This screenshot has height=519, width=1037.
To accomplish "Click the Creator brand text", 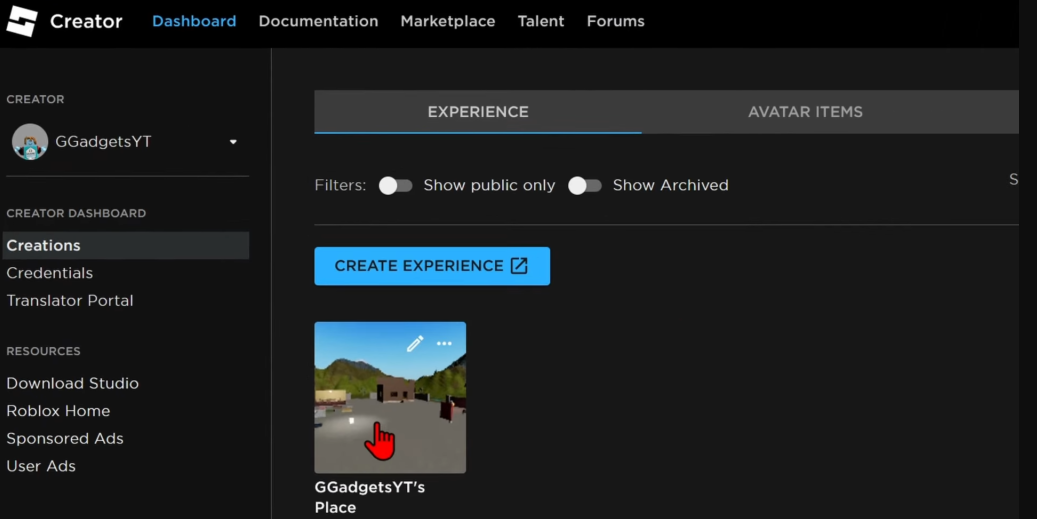I will point(86,21).
